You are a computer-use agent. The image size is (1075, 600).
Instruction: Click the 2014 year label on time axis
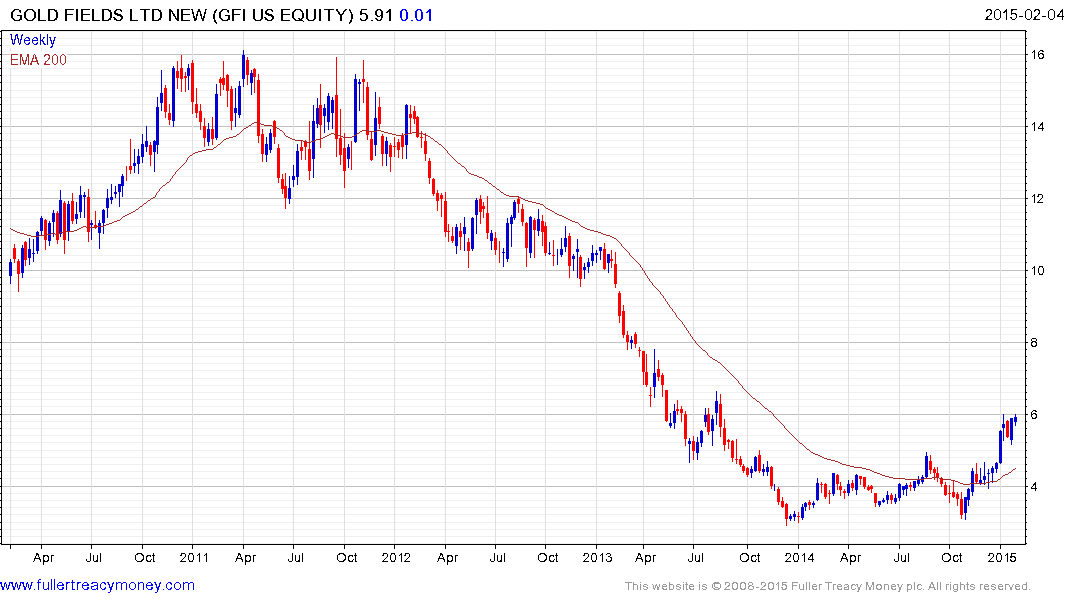pos(799,557)
